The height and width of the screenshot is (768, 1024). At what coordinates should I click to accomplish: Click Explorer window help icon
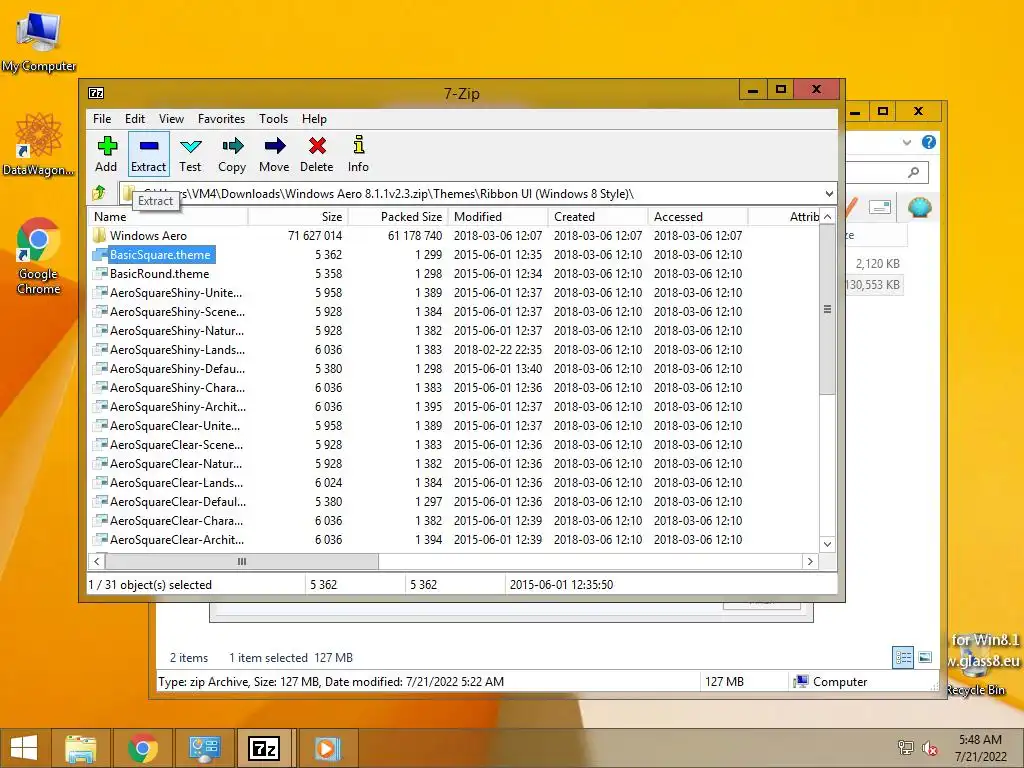point(929,142)
